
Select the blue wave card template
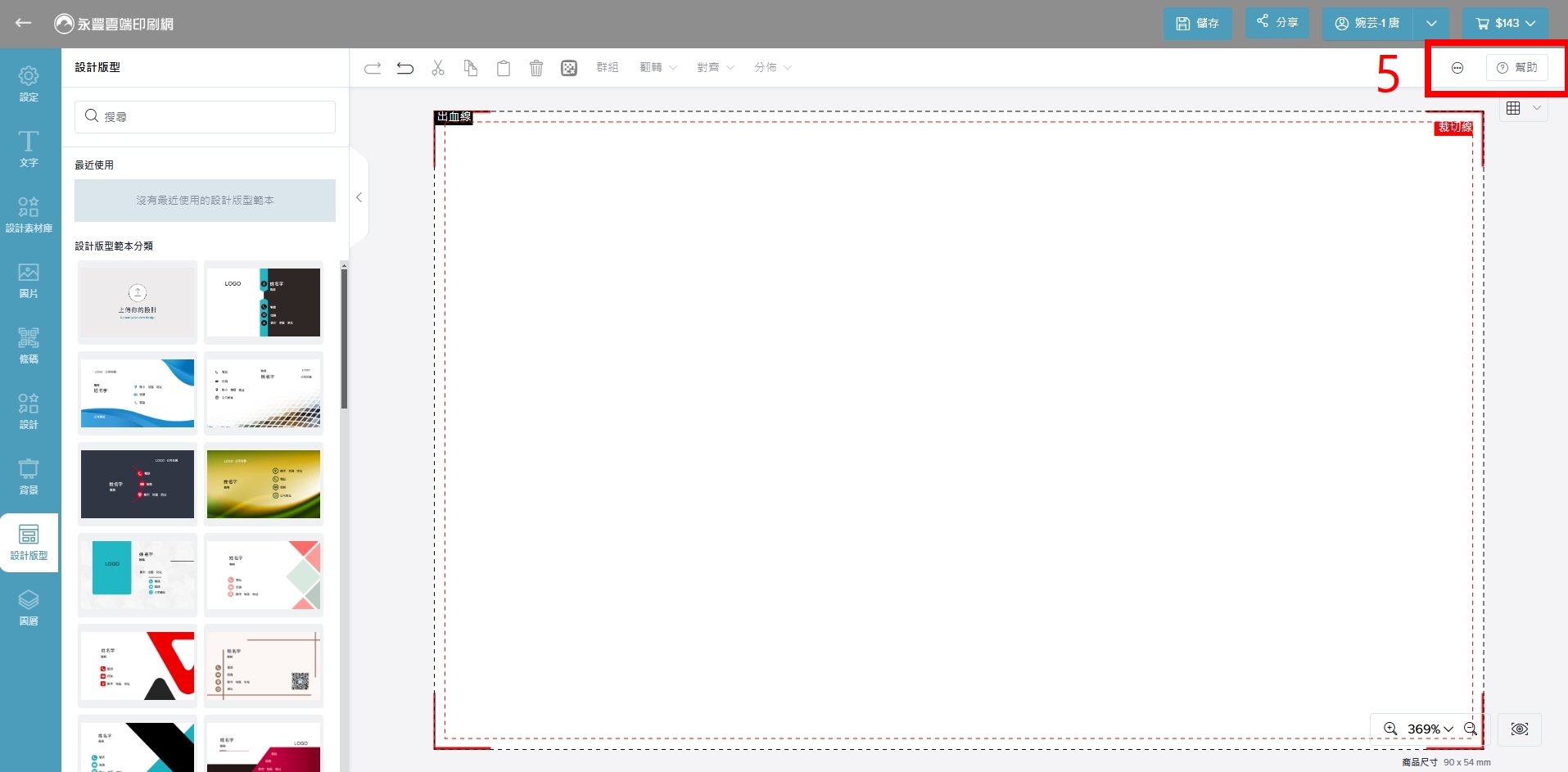click(138, 393)
